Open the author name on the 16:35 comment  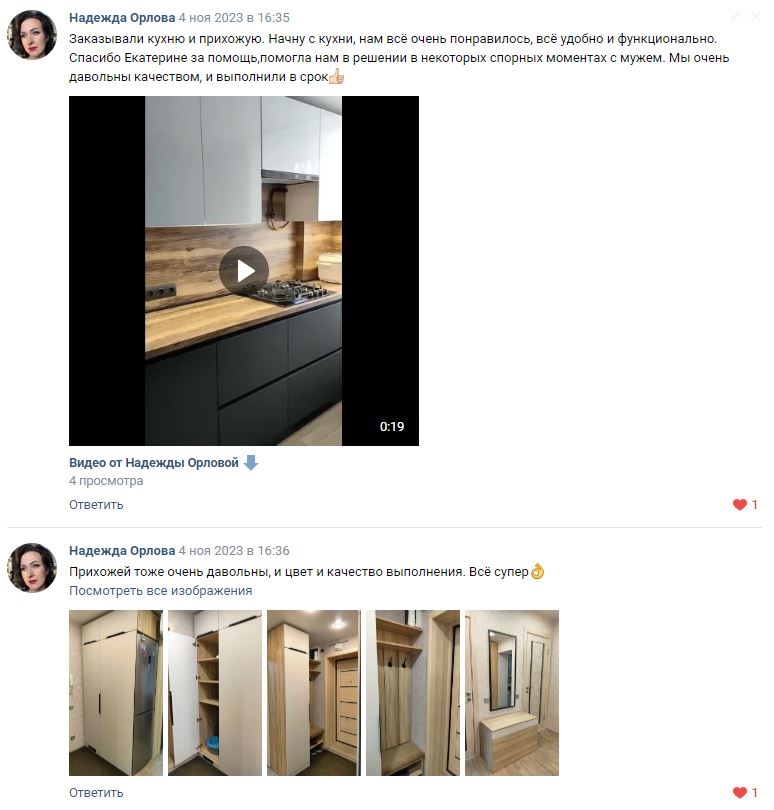[x=122, y=18]
